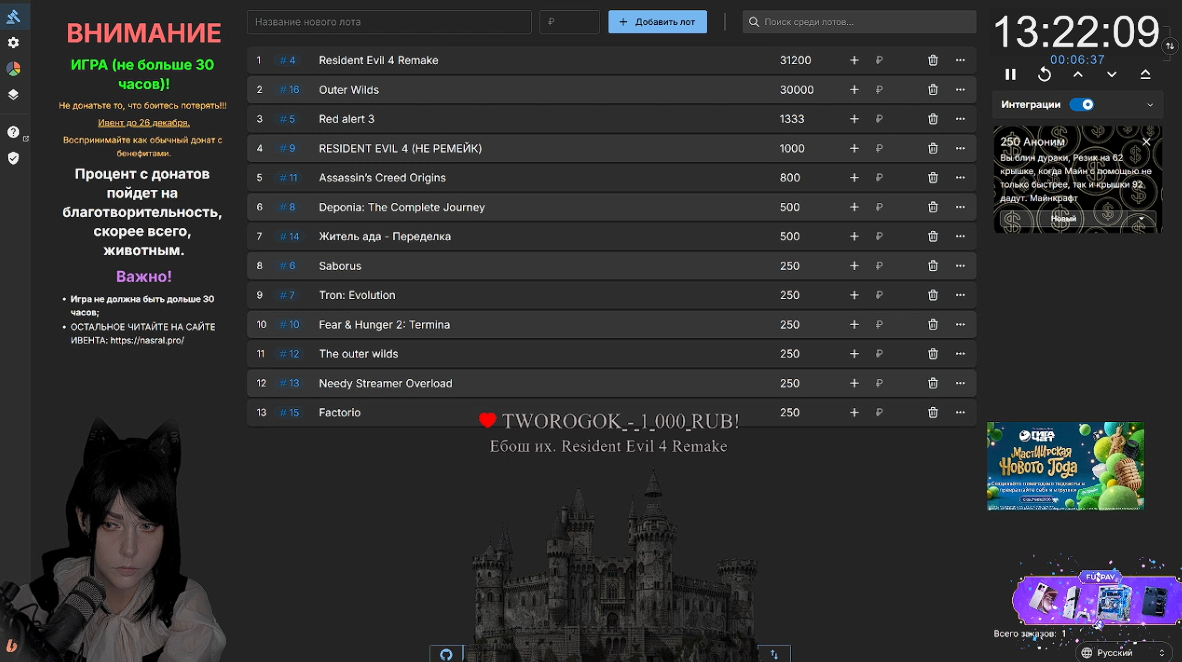1182x662 pixels.
Task: Delete the Outer Wilds lot
Action: [932, 90]
